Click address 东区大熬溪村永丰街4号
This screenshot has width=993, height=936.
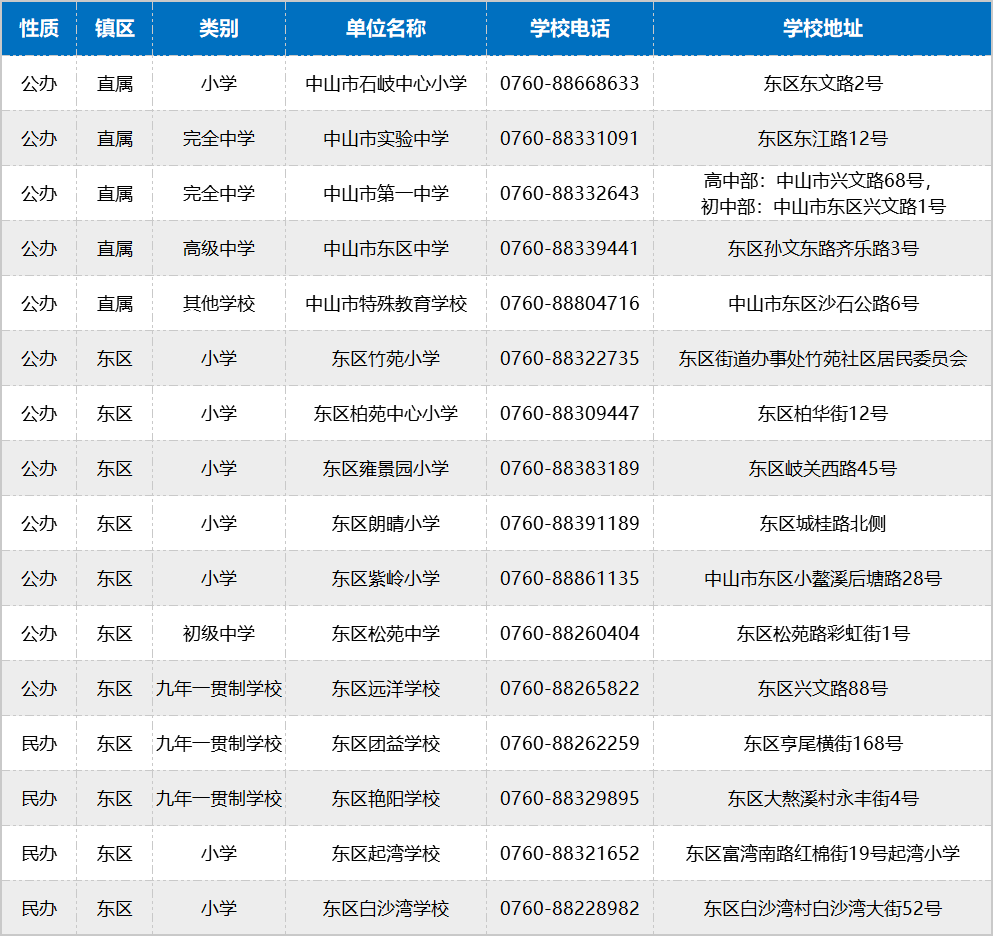pos(823,800)
